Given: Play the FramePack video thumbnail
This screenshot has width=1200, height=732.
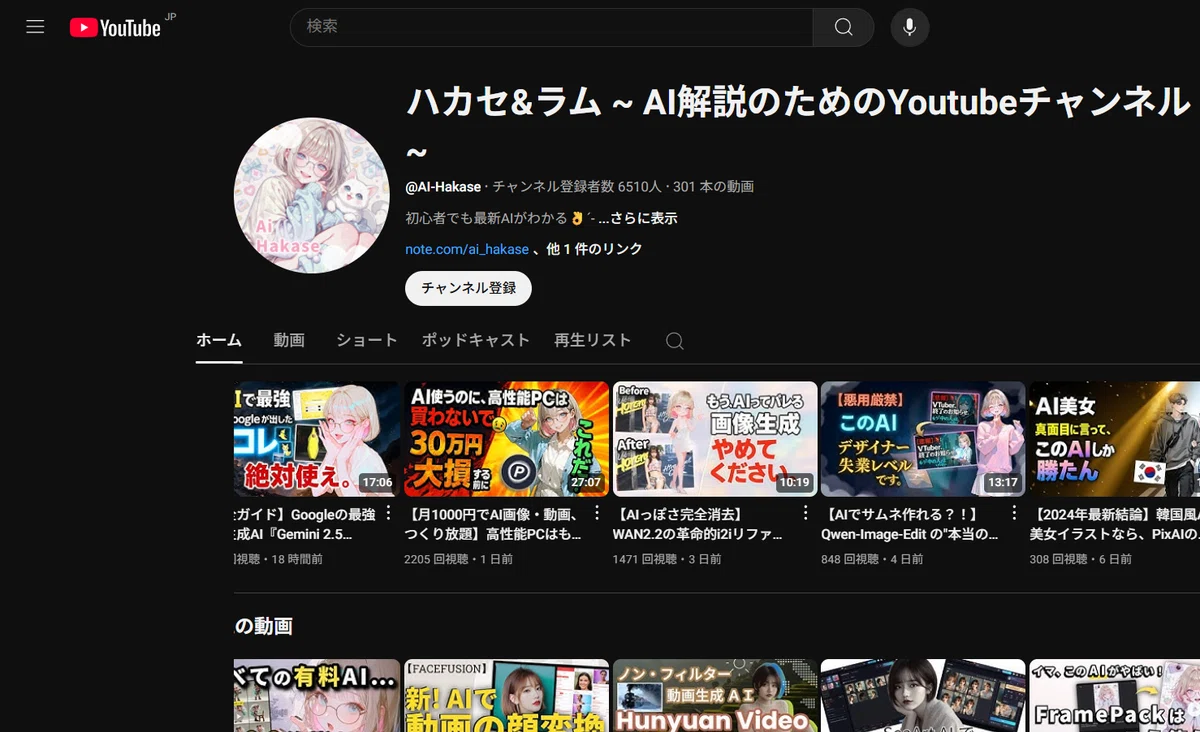Looking at the screenshot, I should tap(1114, 695).
